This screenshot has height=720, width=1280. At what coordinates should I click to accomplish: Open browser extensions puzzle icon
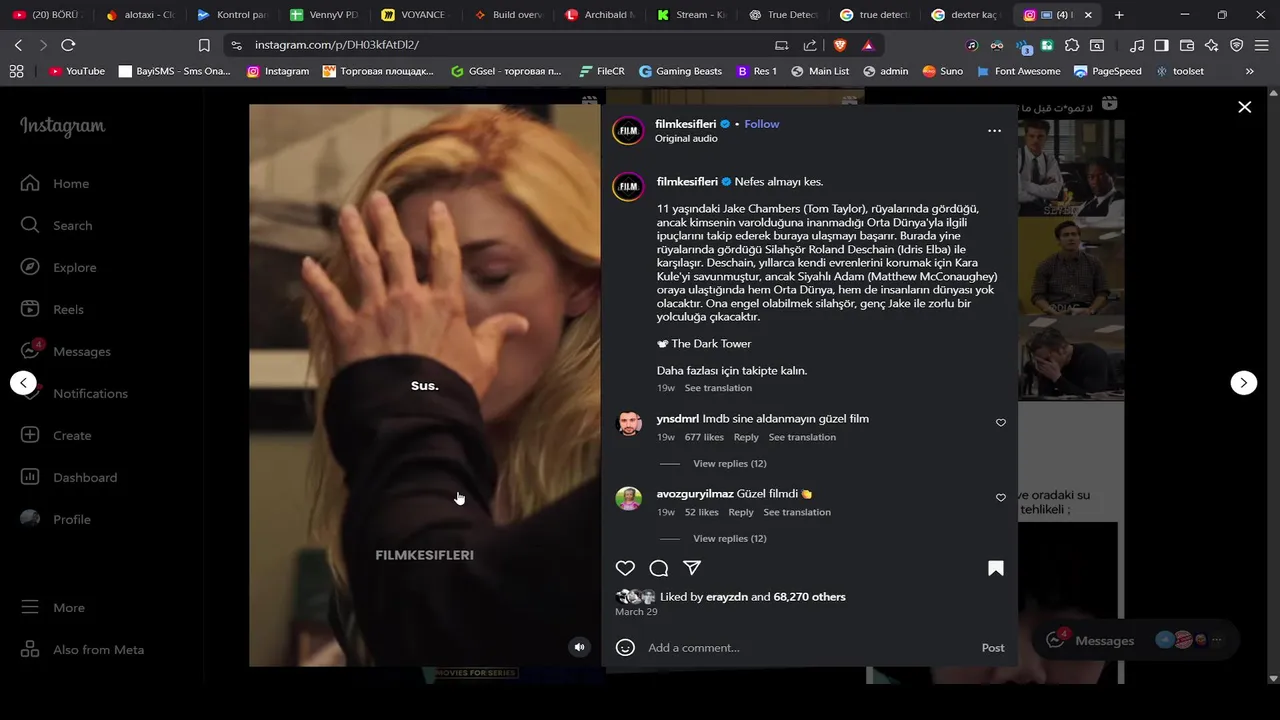pos(1072,45)
